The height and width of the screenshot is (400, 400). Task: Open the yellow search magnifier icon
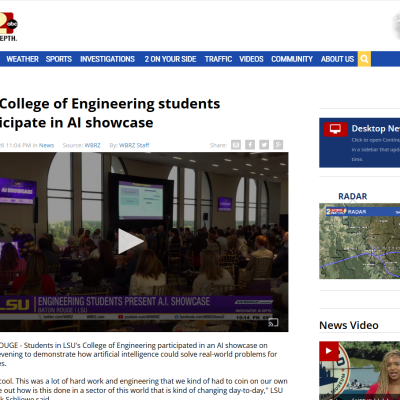364,59
